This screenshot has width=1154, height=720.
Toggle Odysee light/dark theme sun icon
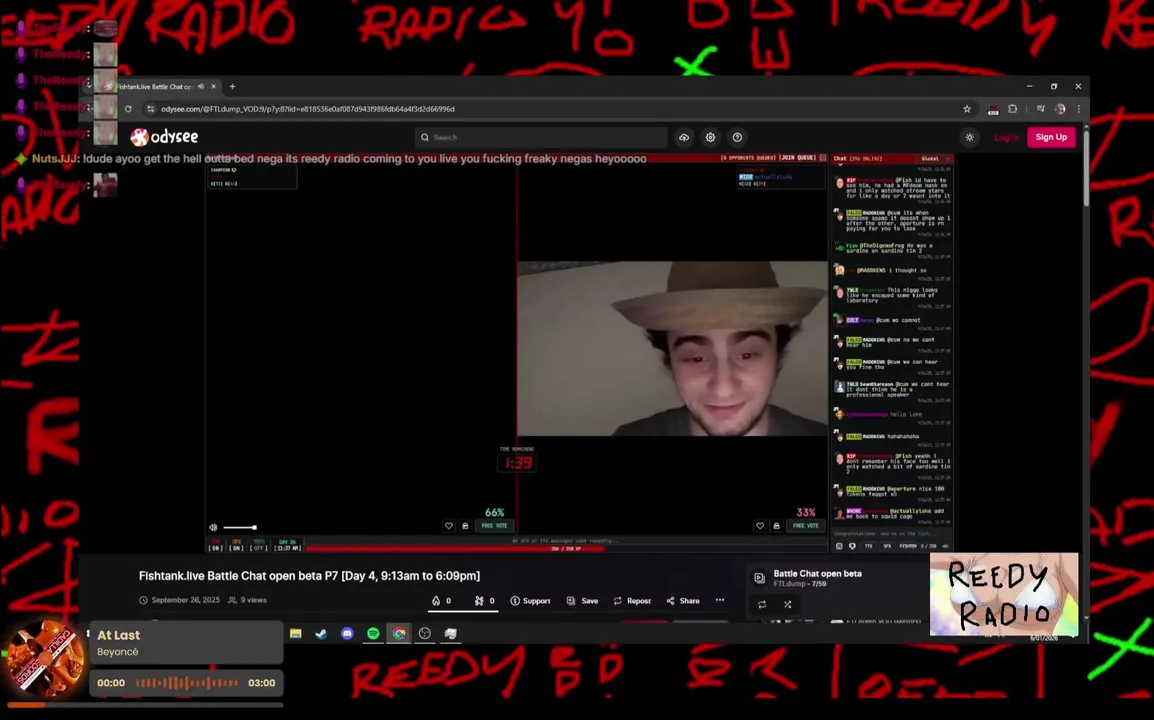[970, 137]
